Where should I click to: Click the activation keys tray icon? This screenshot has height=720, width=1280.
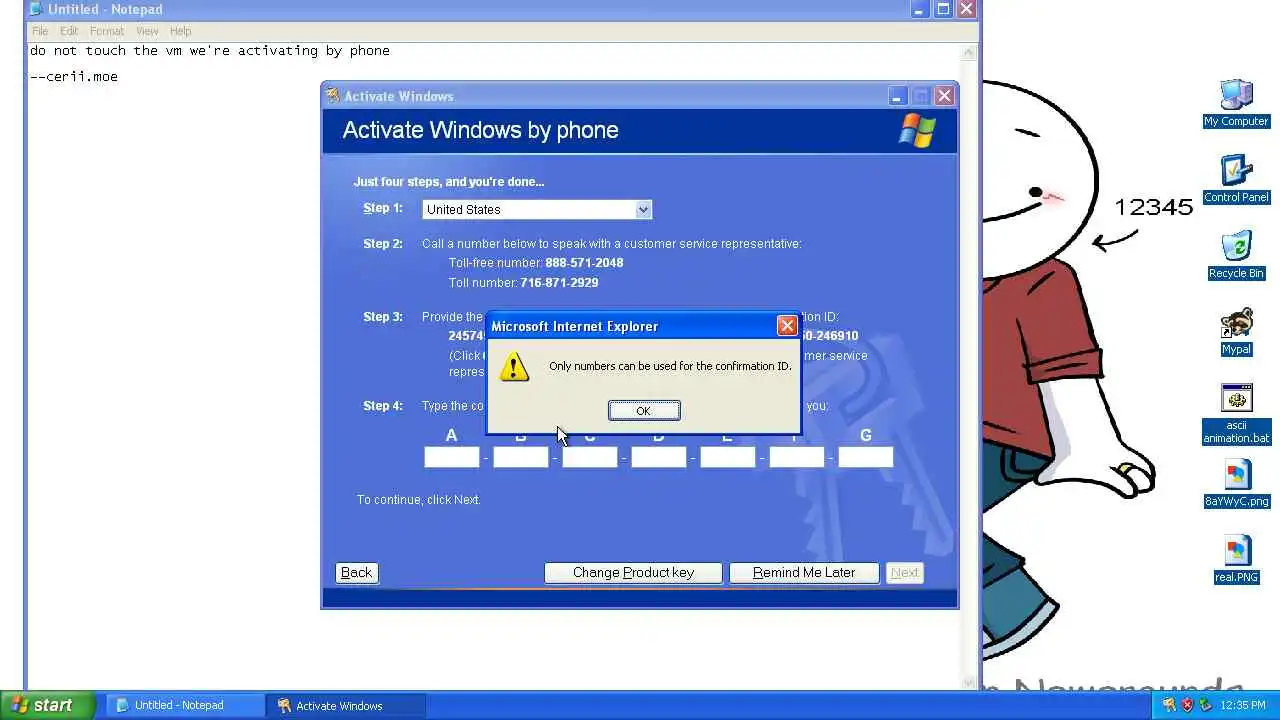pyautogui.click(x=1168, y=705)
